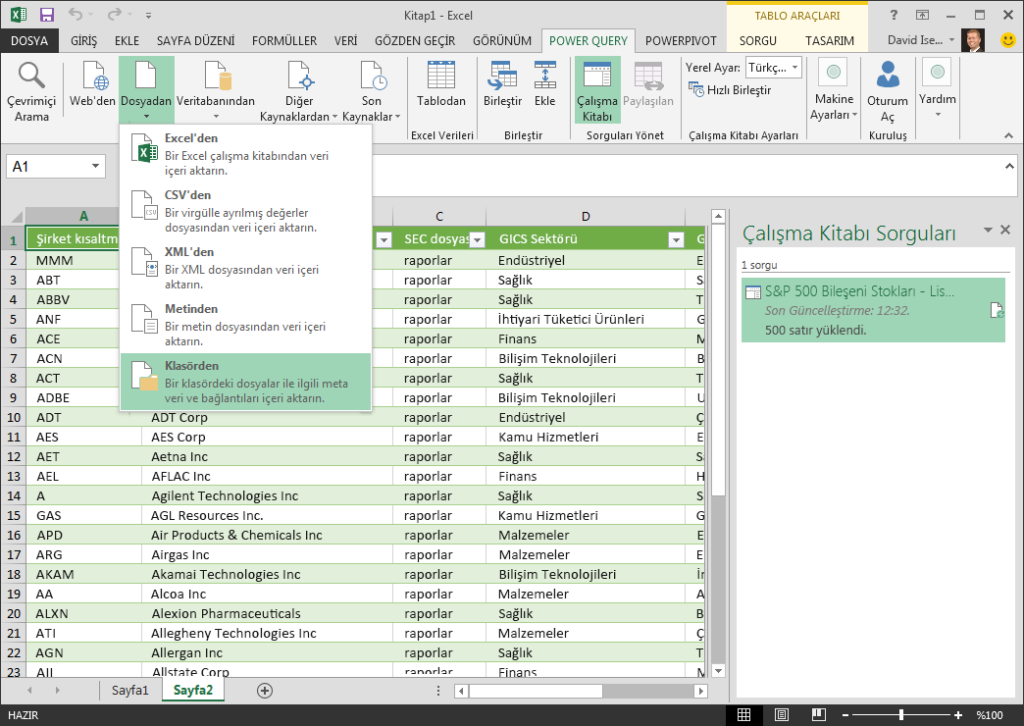1024x726 pixels.
Task: Switch to the SORGU tab
Action: 758,40
